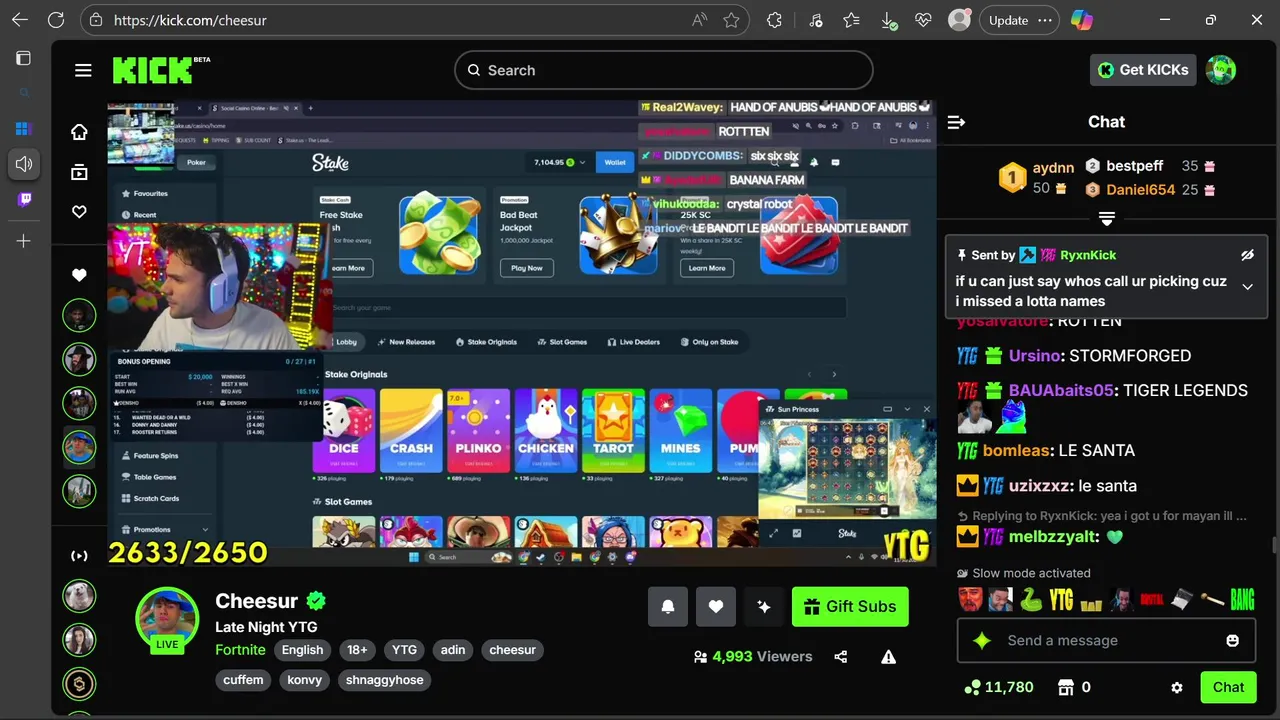Select the konvy tag
Image resolution: width=1280 pixels, height=720 pixels.
[x=305, y=680]
